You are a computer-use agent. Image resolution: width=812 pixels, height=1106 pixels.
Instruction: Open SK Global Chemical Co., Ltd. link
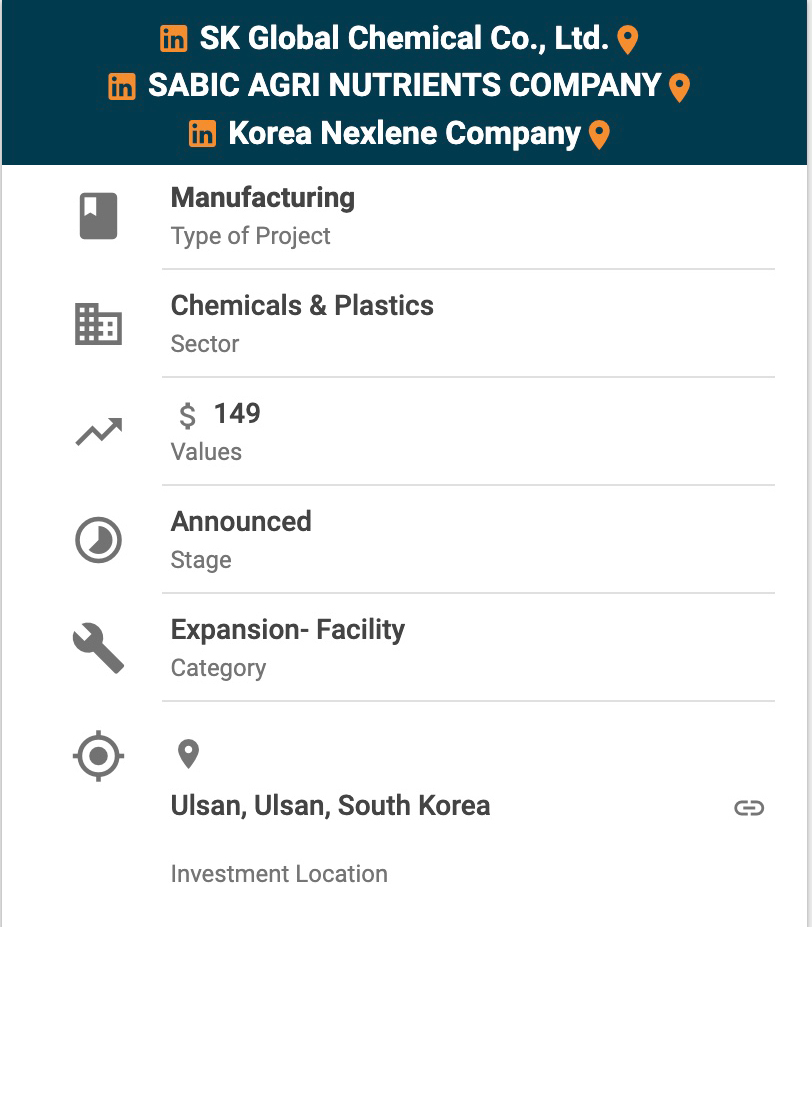[x=404, y=39]
